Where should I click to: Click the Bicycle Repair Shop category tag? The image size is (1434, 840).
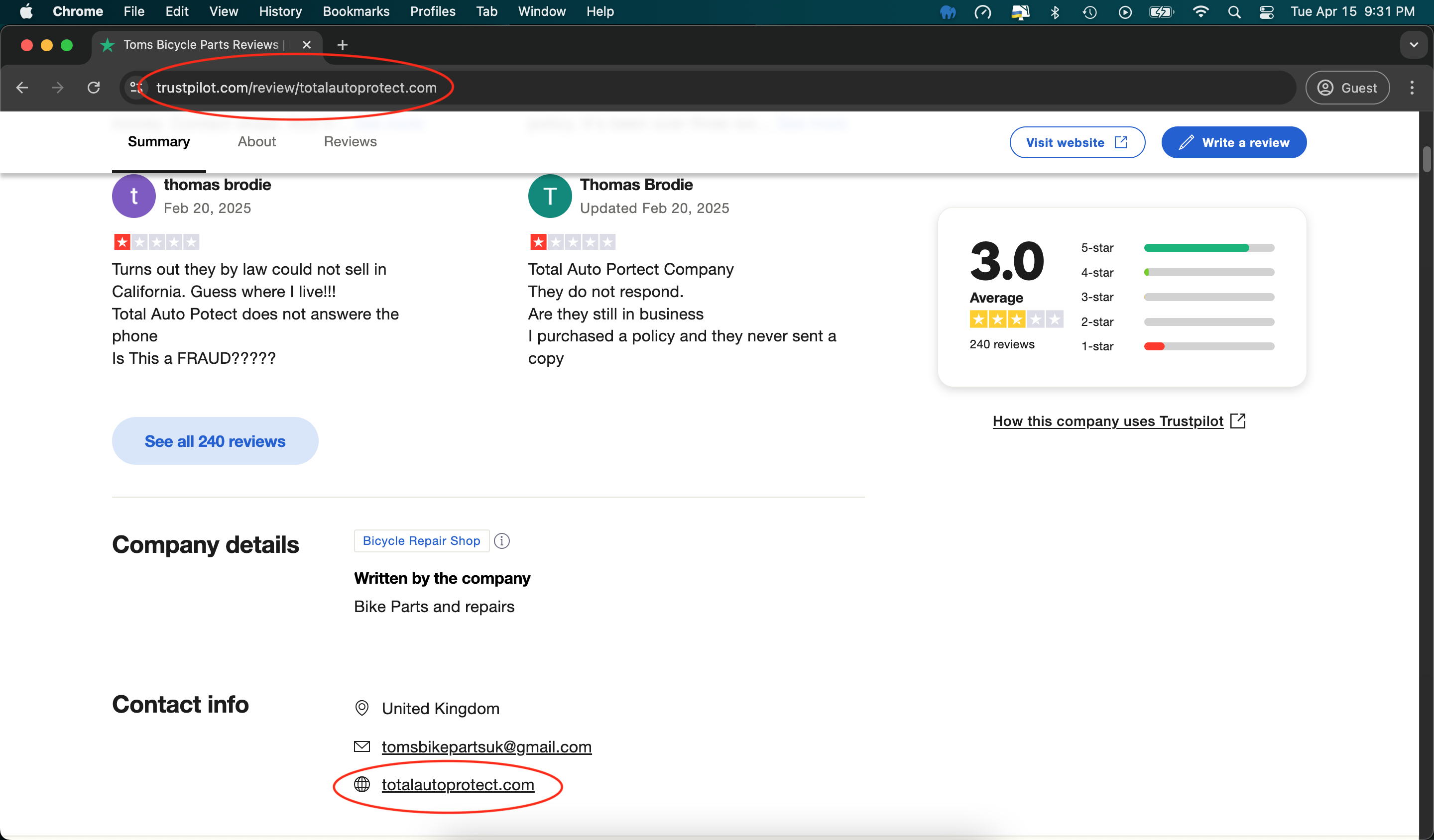pos(422,541)
